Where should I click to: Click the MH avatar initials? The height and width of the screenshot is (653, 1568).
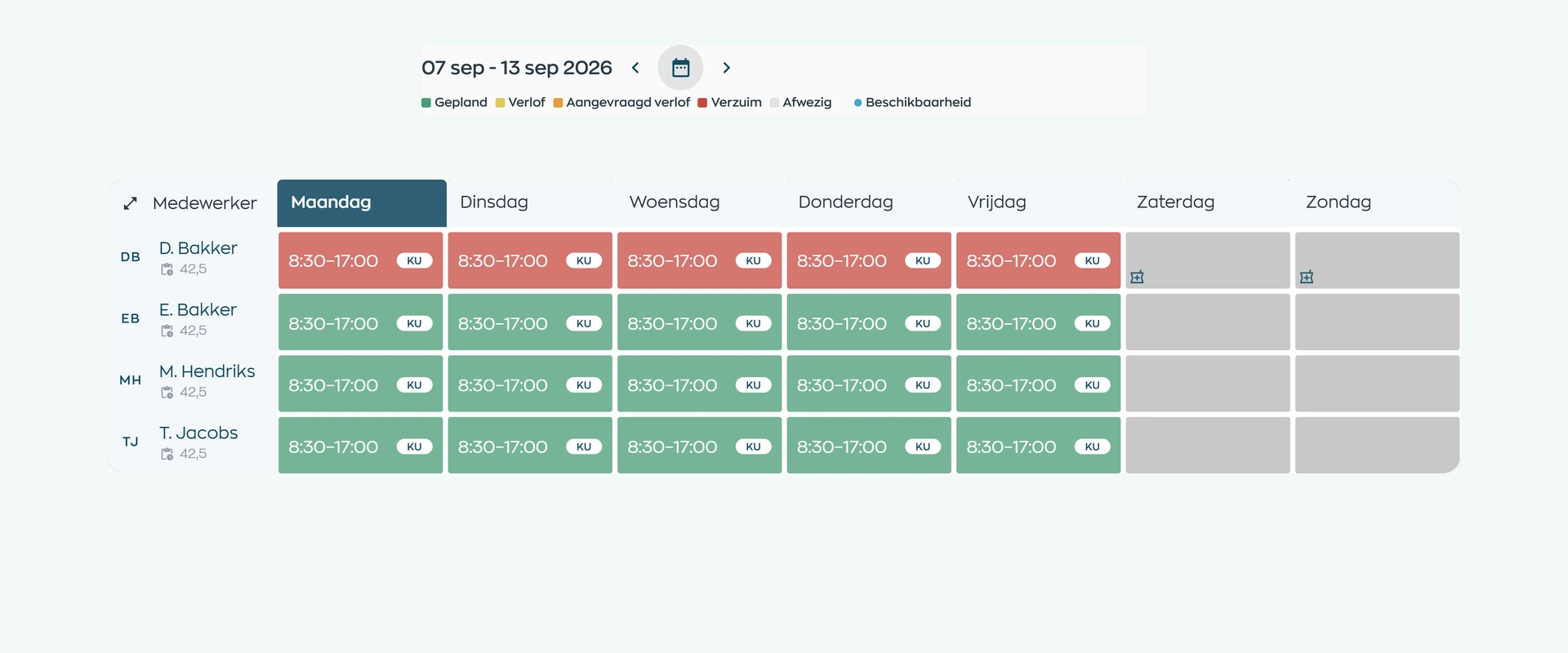click(131, 380)
